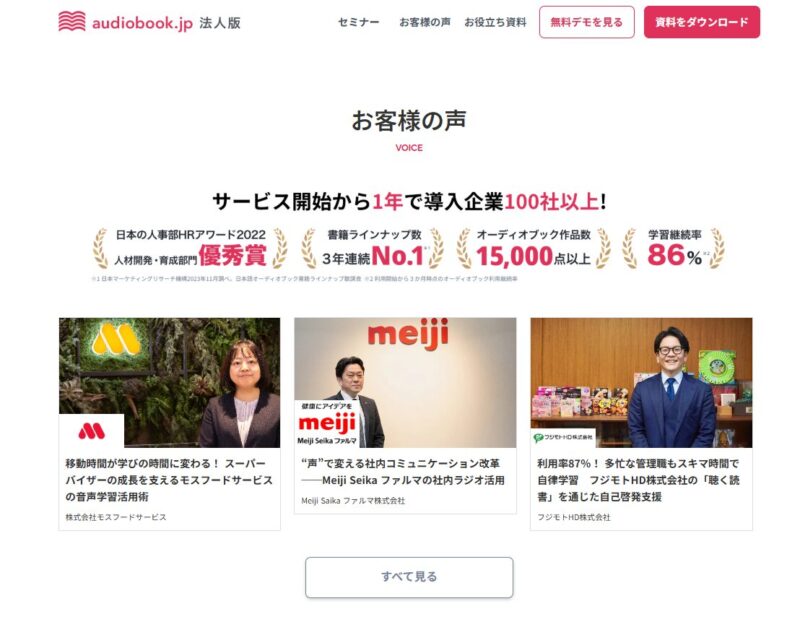Open the meiji case study photo
The image size is (800, 622).
(x=405, y=382)
